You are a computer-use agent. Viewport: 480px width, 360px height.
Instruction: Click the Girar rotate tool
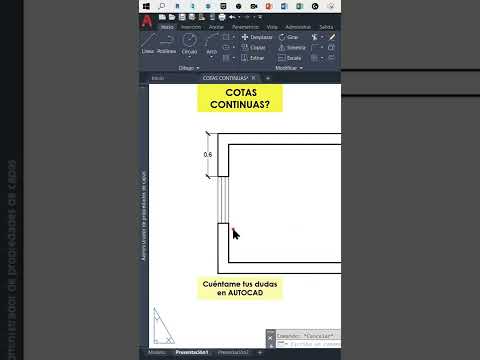pos(289,37)
